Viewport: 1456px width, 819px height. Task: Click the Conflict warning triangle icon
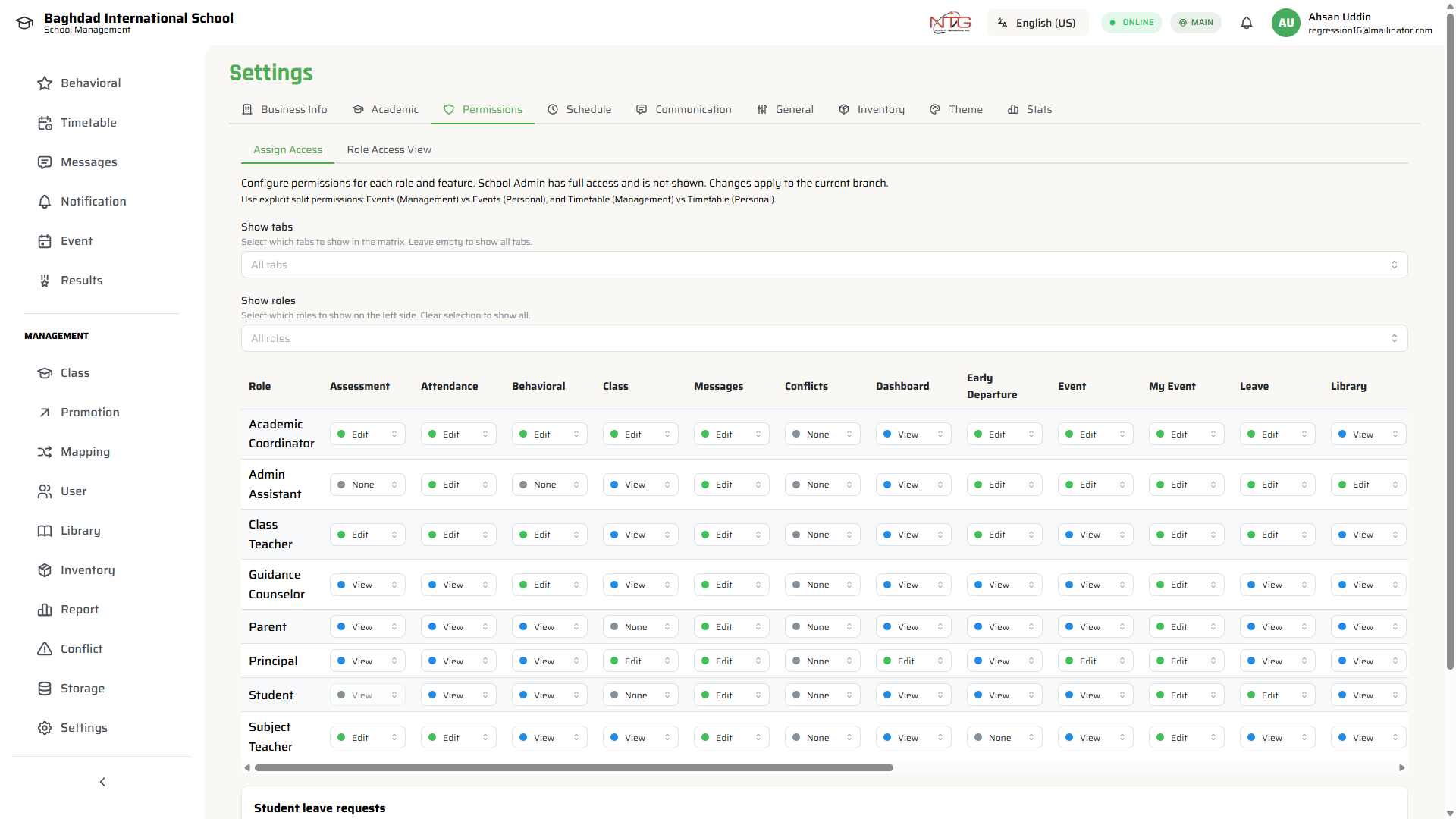point(45,649)
